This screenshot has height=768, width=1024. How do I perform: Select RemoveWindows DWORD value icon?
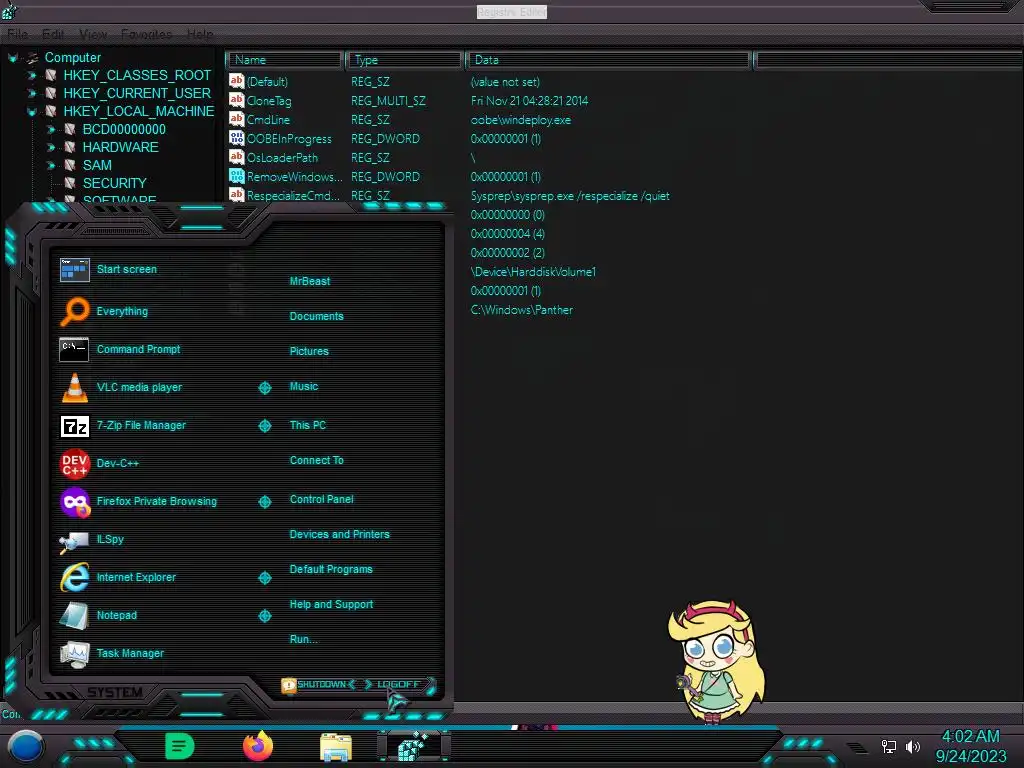pyautogui.click(x=236, y=176)
